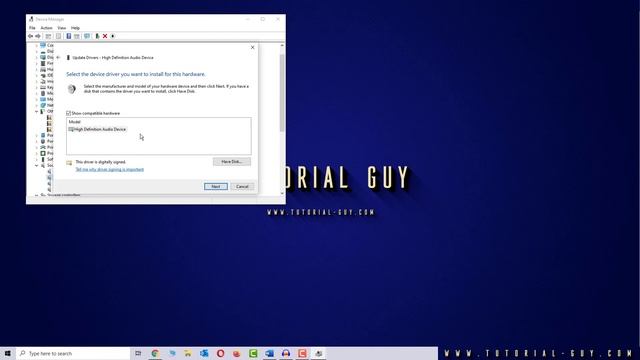This screenshot has width=640, height=360.
Task: Click the green Update driver toolbar icon
Action: coord(97,36)
